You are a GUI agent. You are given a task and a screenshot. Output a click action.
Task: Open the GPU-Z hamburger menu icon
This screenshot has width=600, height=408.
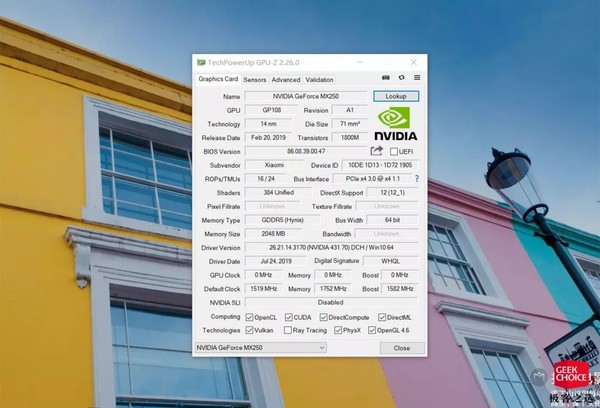417,78
